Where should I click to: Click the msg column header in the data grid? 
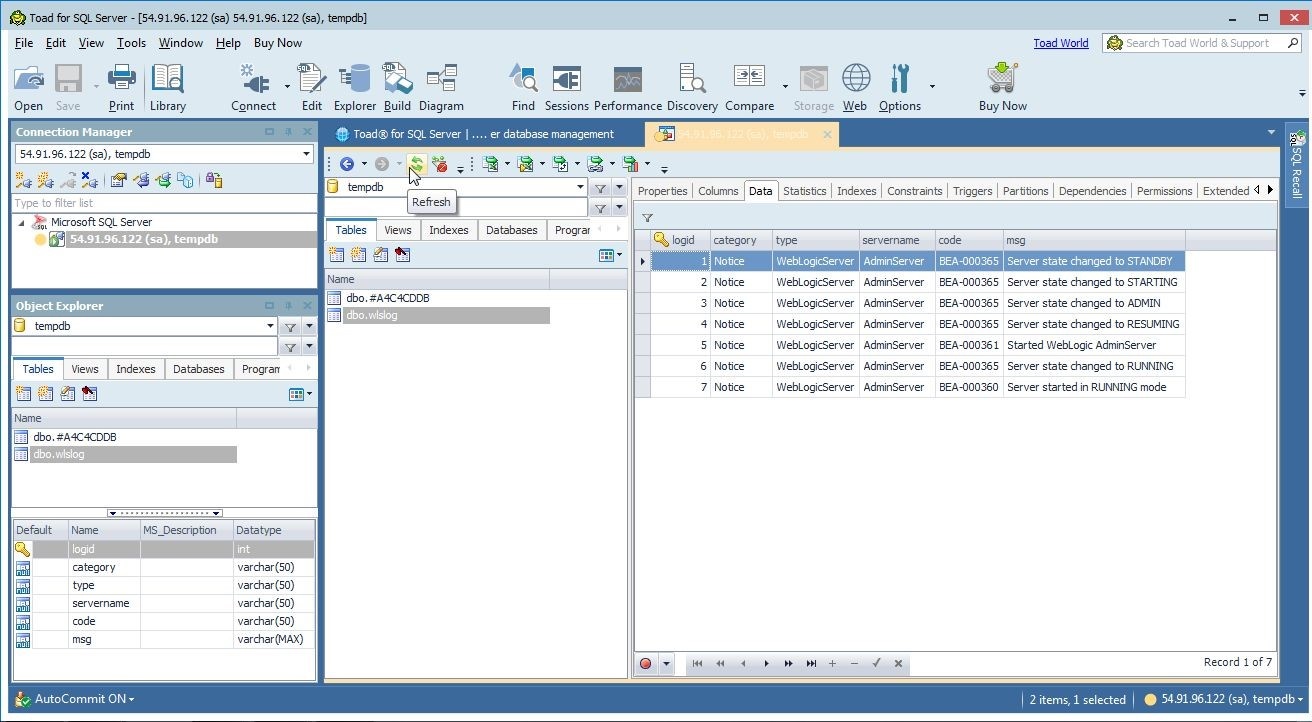tap(1094, 240)
